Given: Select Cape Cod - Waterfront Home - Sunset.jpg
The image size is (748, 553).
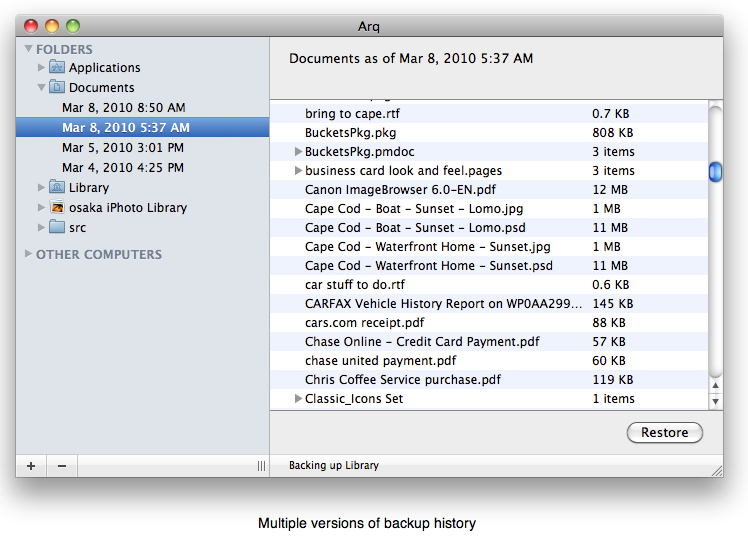Looking at the screenshot, I should [x=427, y=247].
